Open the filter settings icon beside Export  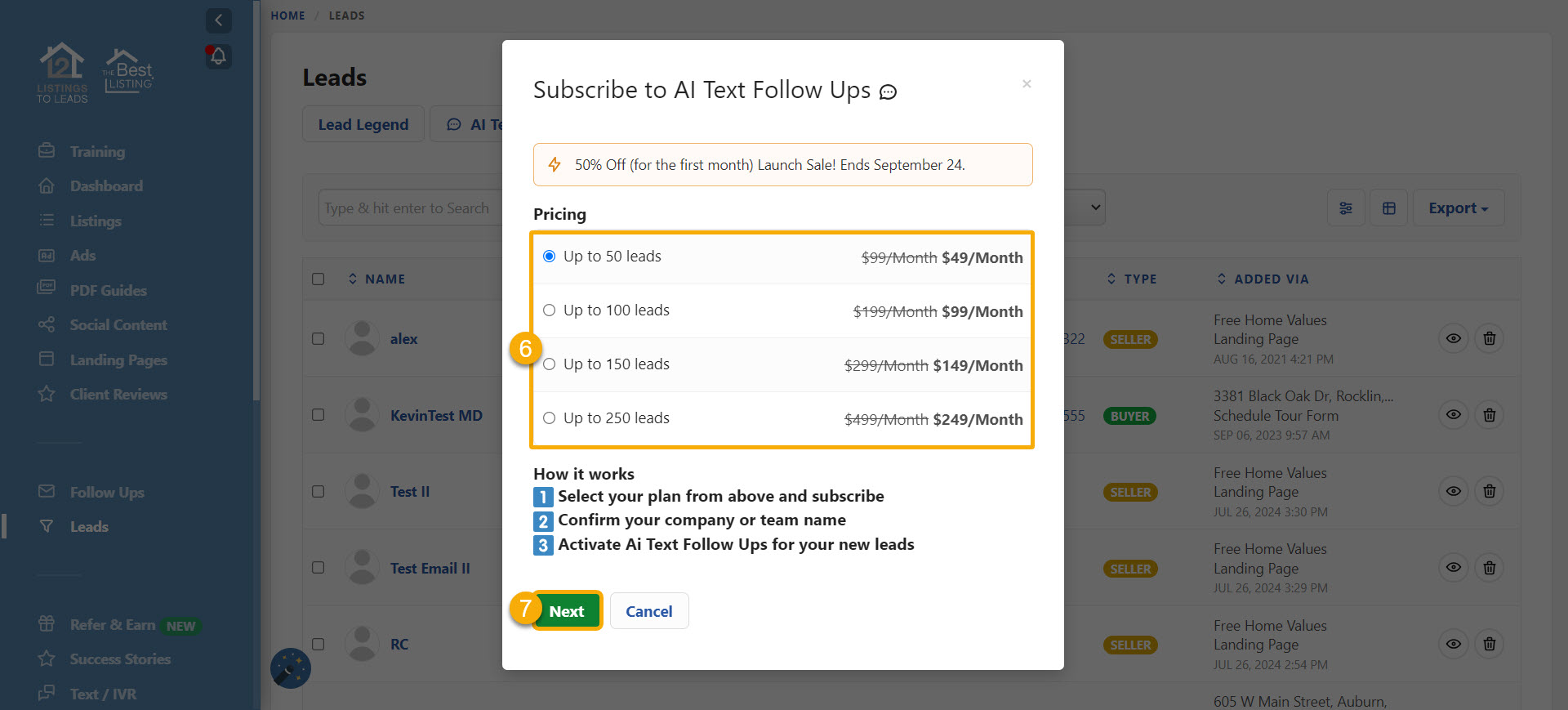(x=1346, y=208)
